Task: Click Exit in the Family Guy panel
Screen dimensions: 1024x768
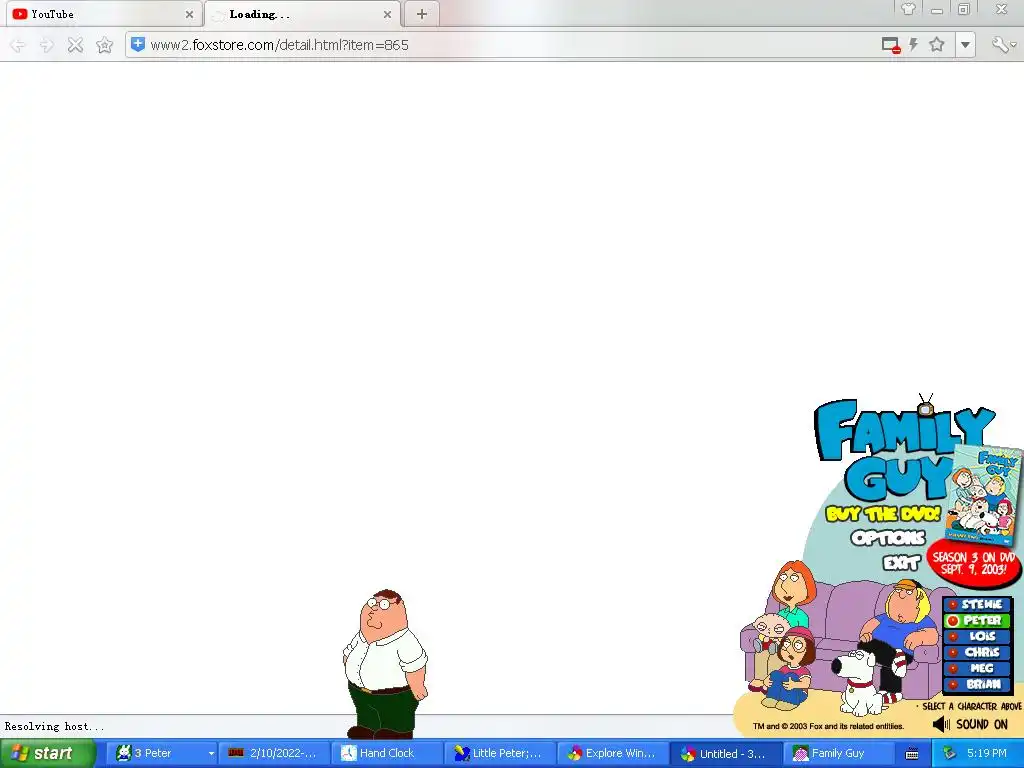Action: 902,562
